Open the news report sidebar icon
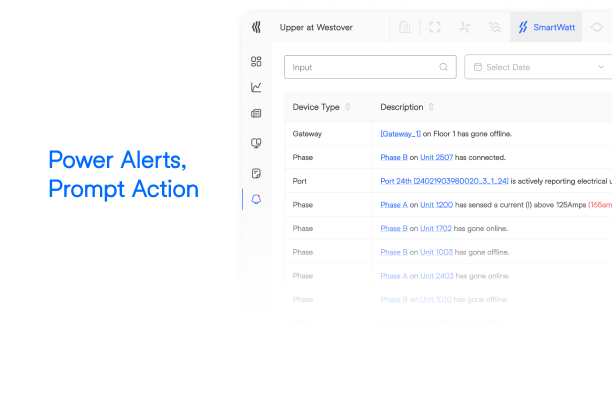Viewport: 612px width, 403px height. point(256,114)
